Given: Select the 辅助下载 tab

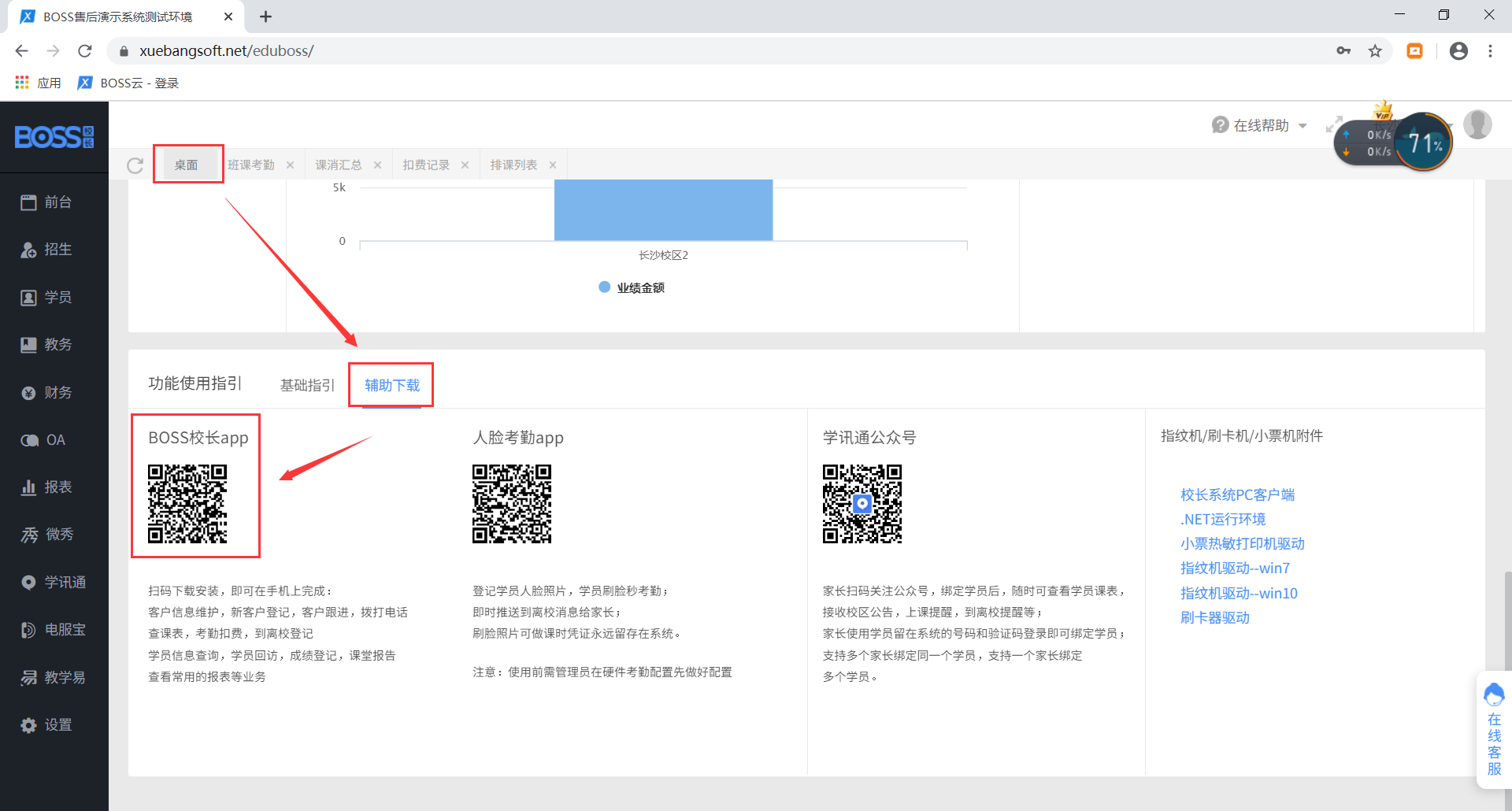Looking at the screenshot, I should [x=392, y=385].
